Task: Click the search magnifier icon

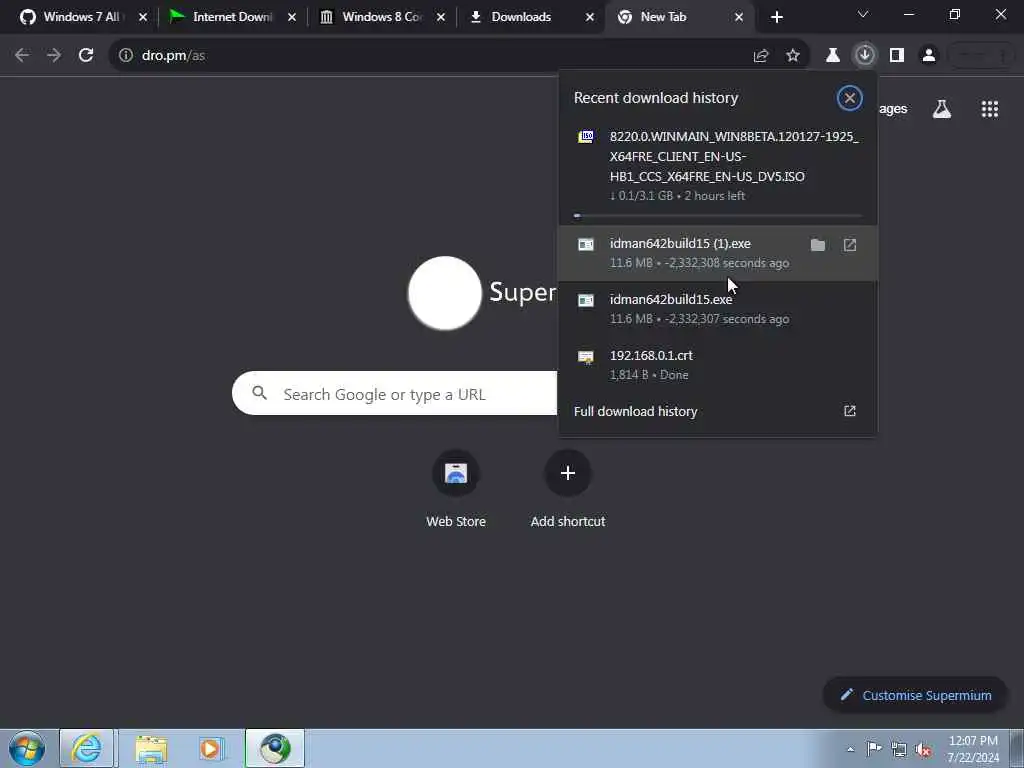Action: pyautogui.click(x=259, y=393)
